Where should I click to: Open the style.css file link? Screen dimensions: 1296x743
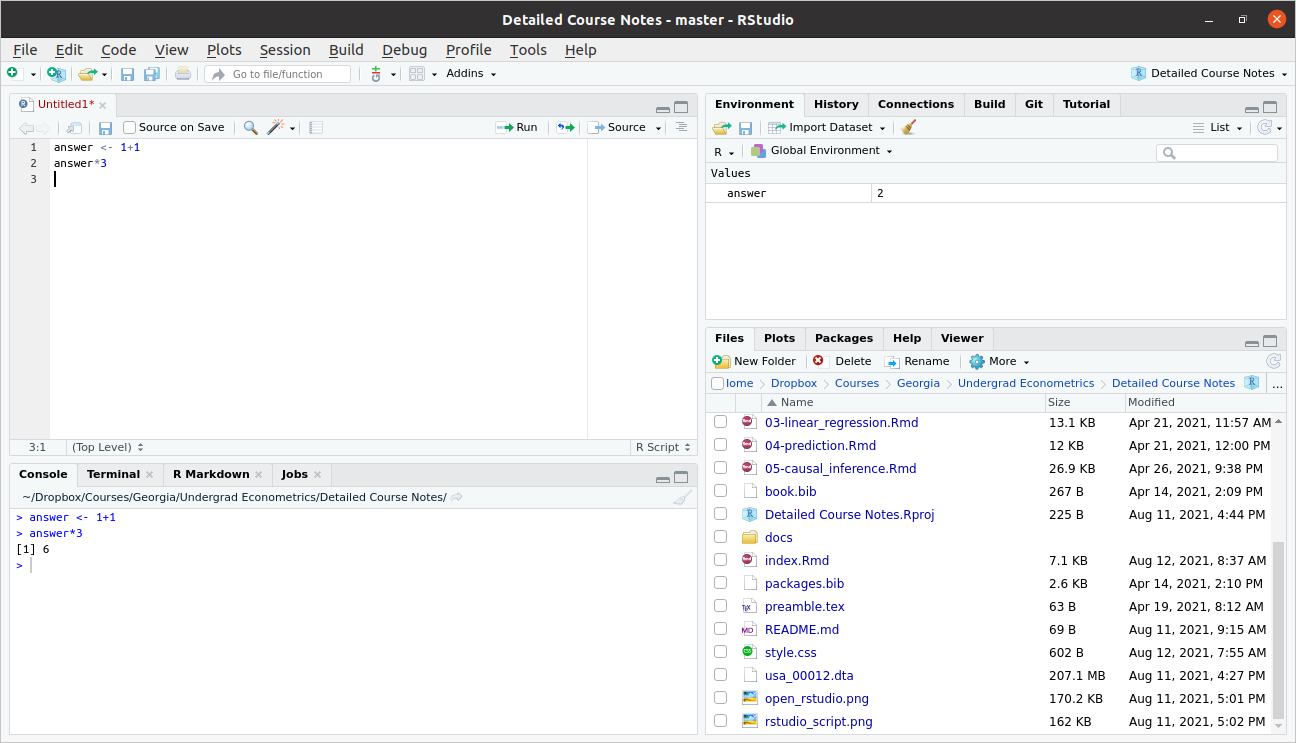click(x=790, y=652)
